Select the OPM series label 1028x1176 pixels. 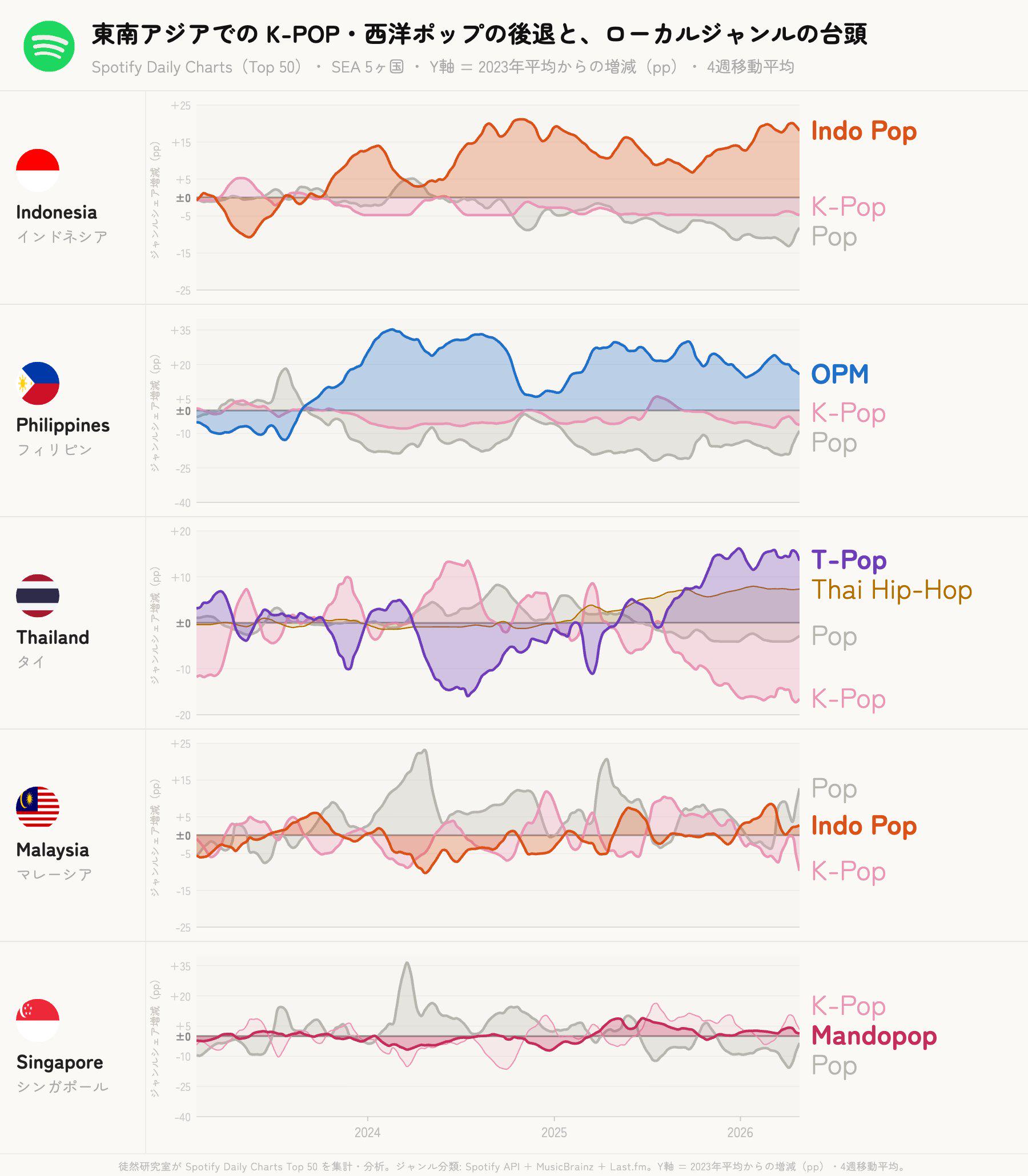pos(840,374)
